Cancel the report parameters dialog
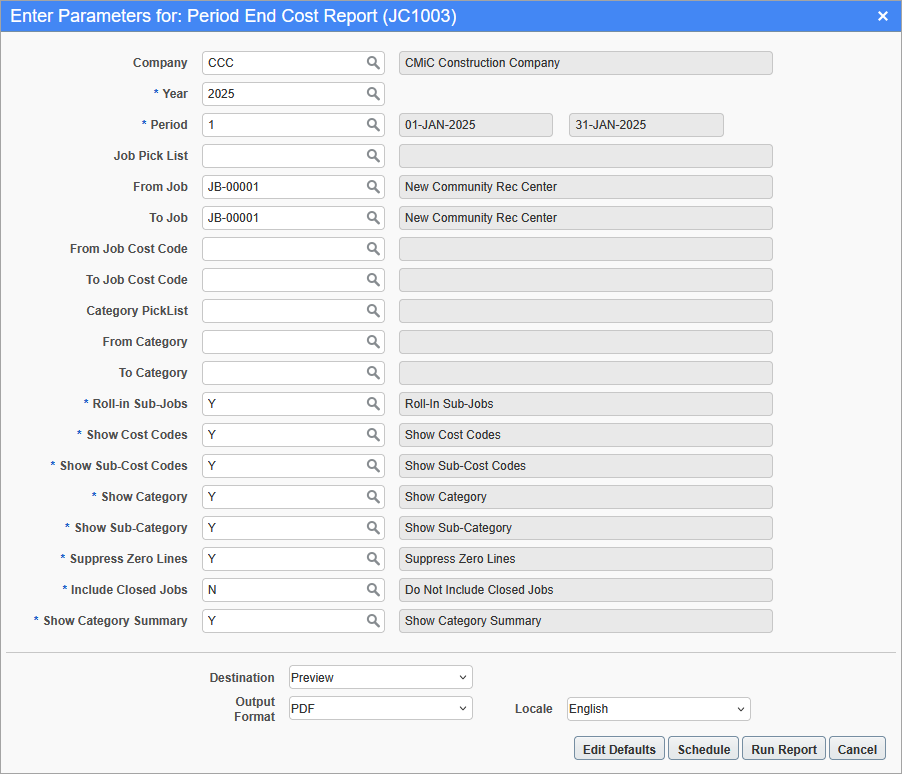The height and width of the screenshot is (774, 902). tap(857, 749)
